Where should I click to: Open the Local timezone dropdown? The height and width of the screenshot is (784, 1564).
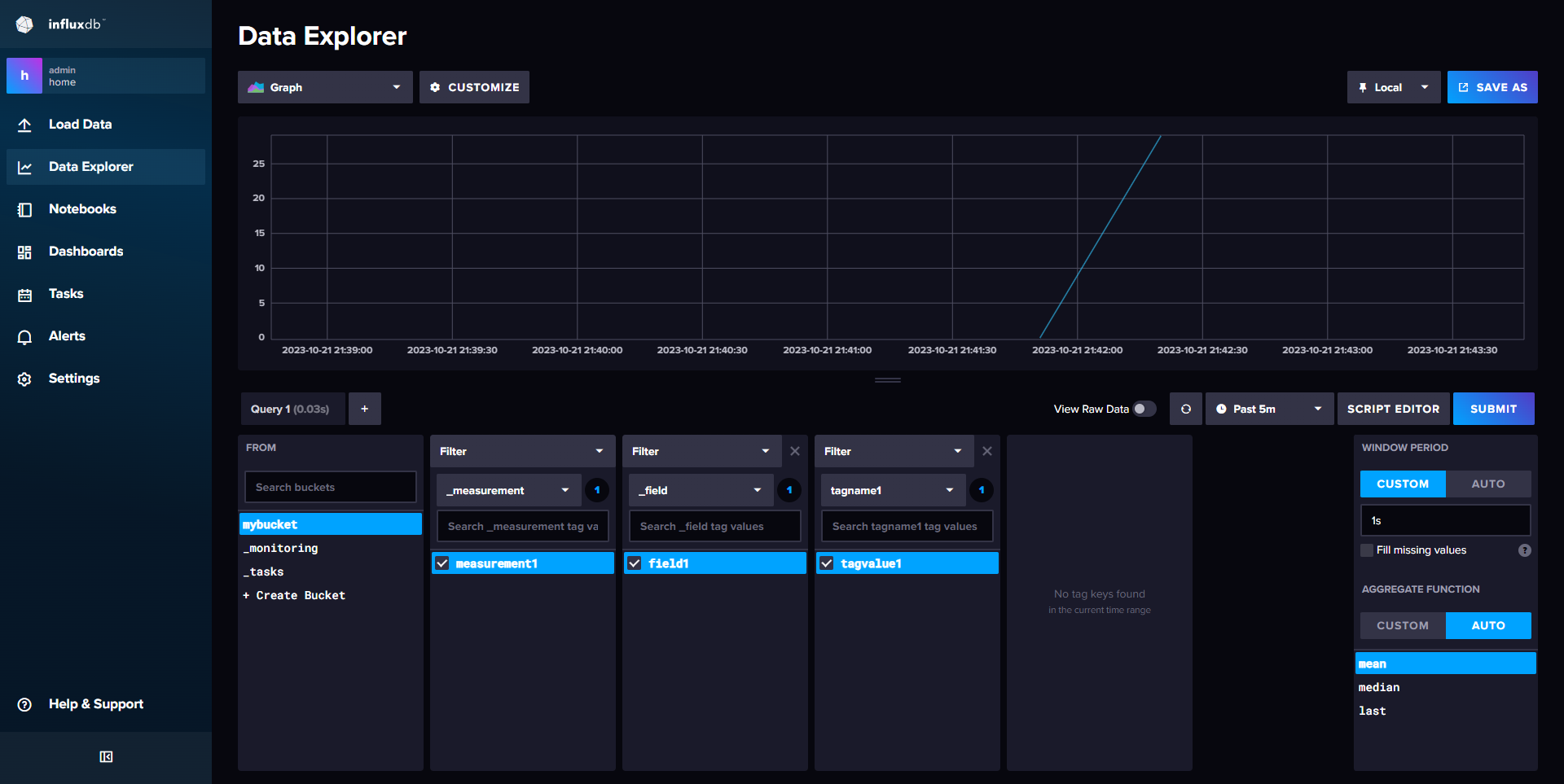(1394, 87)
